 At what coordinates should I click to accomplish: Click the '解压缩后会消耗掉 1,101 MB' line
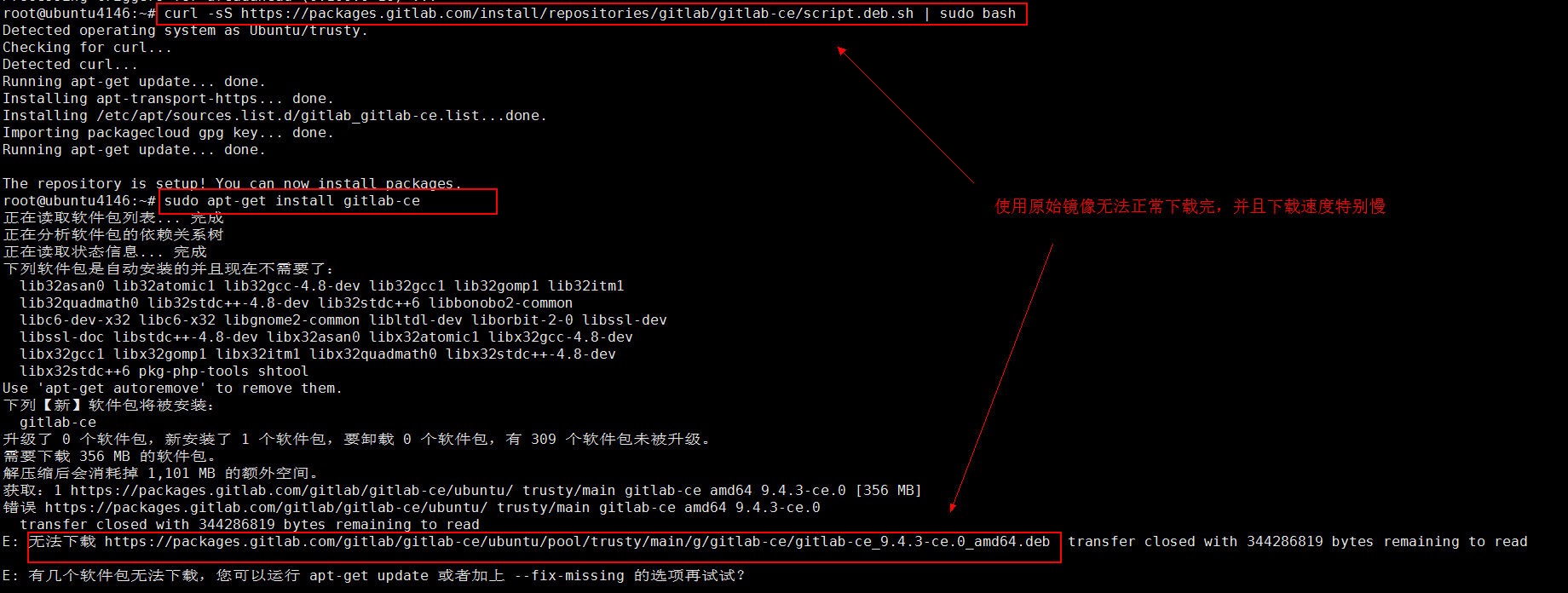160,474
